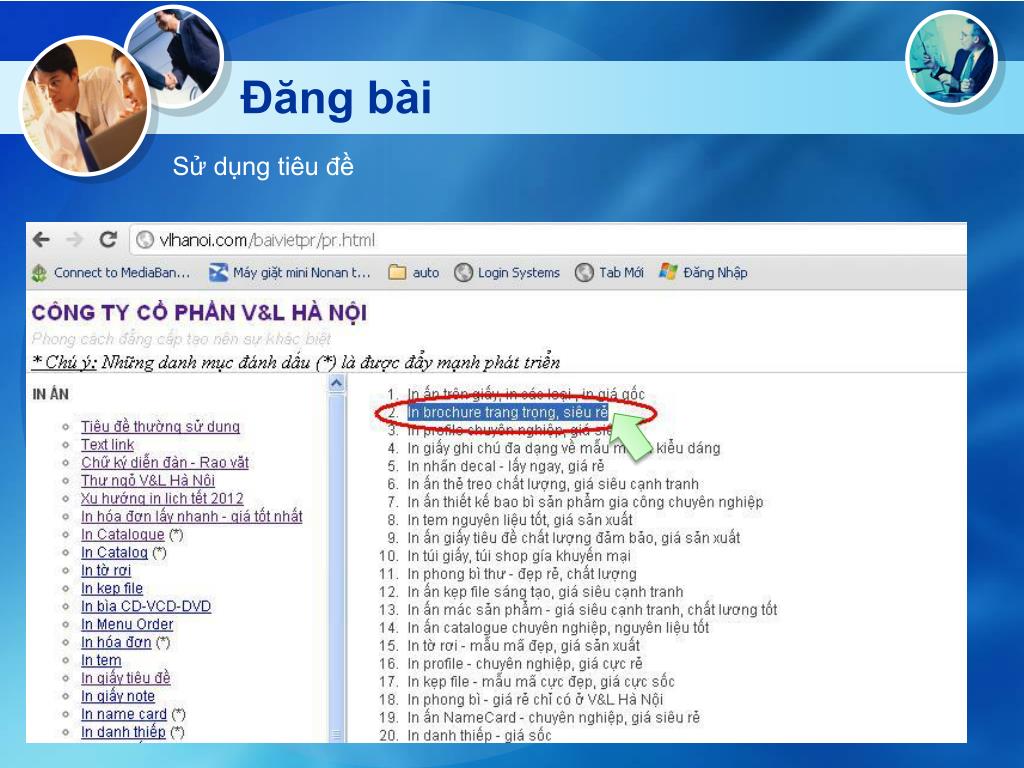Image resolution: width=1024 pixels, height=768 pixels.
Task: Click 'In ấn NameCard - chuyên nghiệp' title
Action: click(x=554, y=718)
